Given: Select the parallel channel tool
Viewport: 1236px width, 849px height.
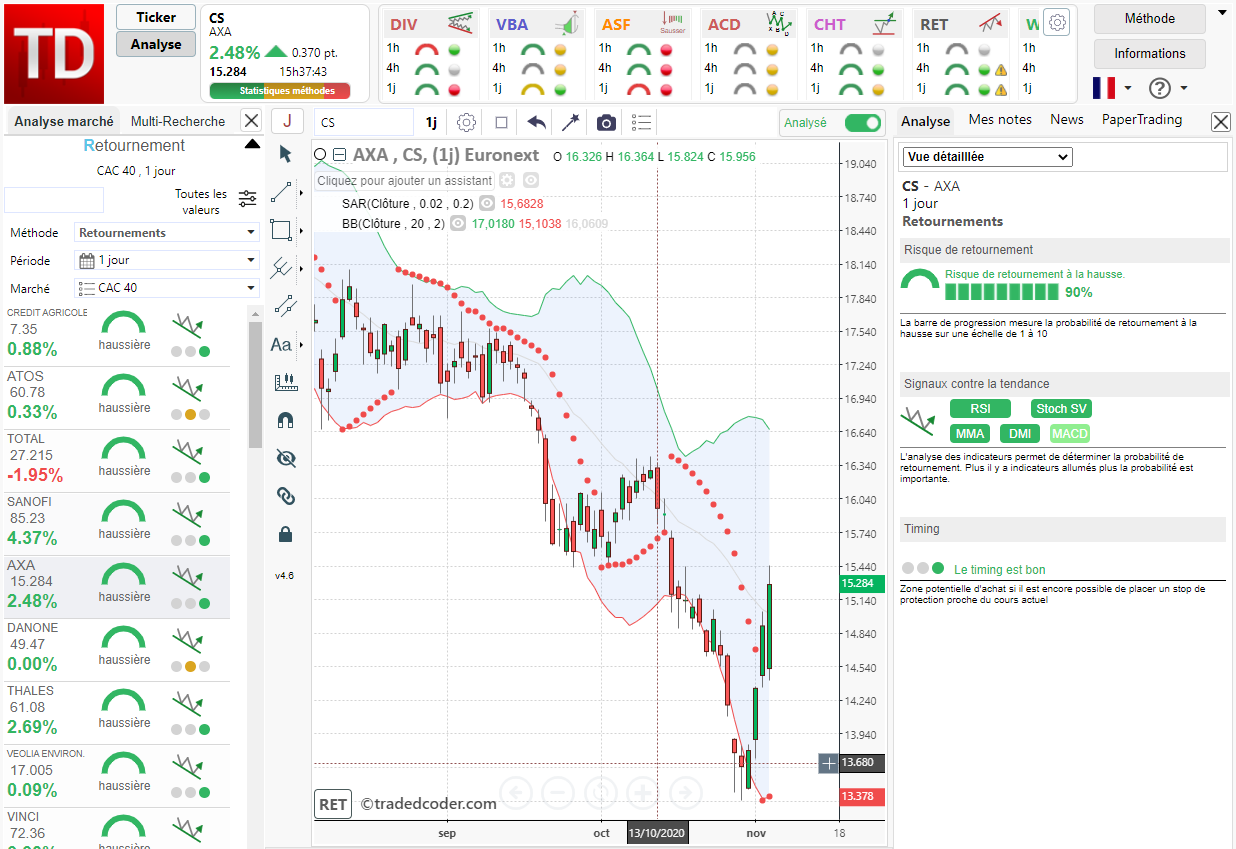Looking at the screenshot, I should click(285, 306).
